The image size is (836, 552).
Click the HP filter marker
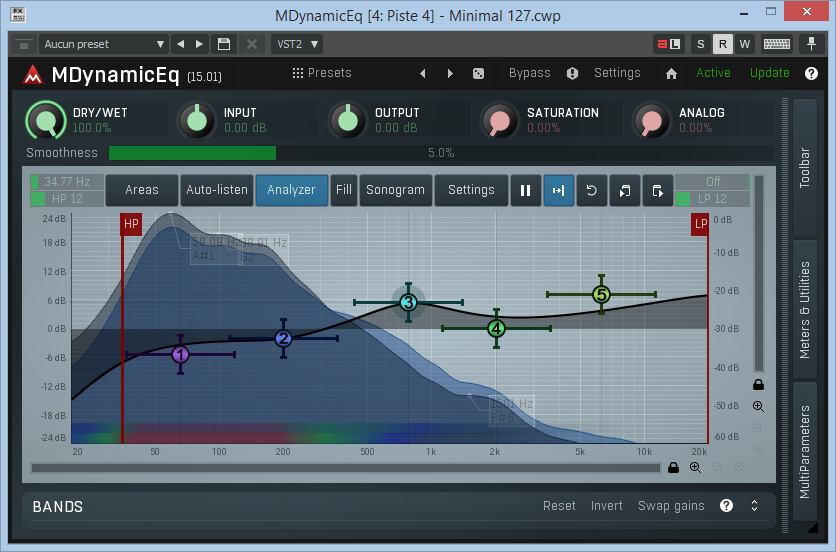pos(131,224)
